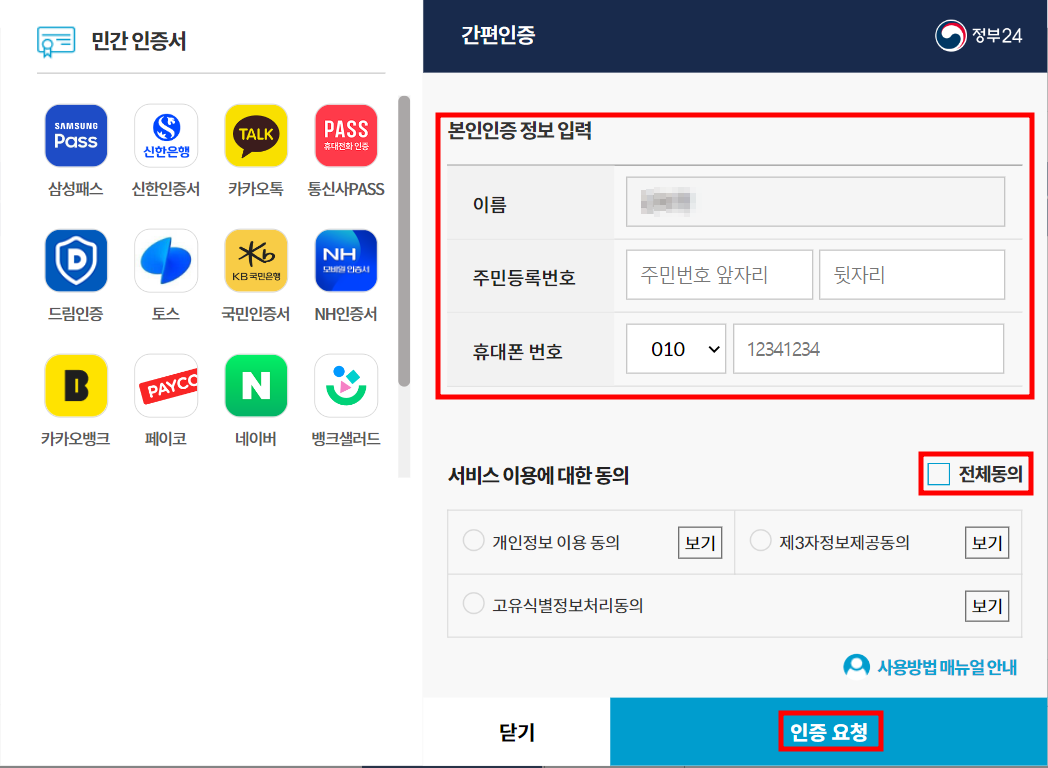The height and width of the screenshot is (768, 1048).
Task: Select the Naver certificate icon
Action: [x=256, y=384]
